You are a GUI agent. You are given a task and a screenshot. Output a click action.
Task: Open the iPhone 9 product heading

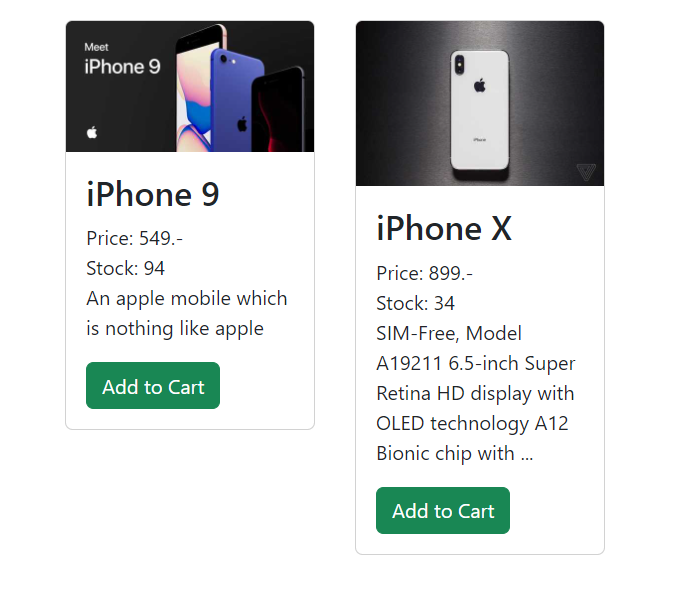[153, 194]
